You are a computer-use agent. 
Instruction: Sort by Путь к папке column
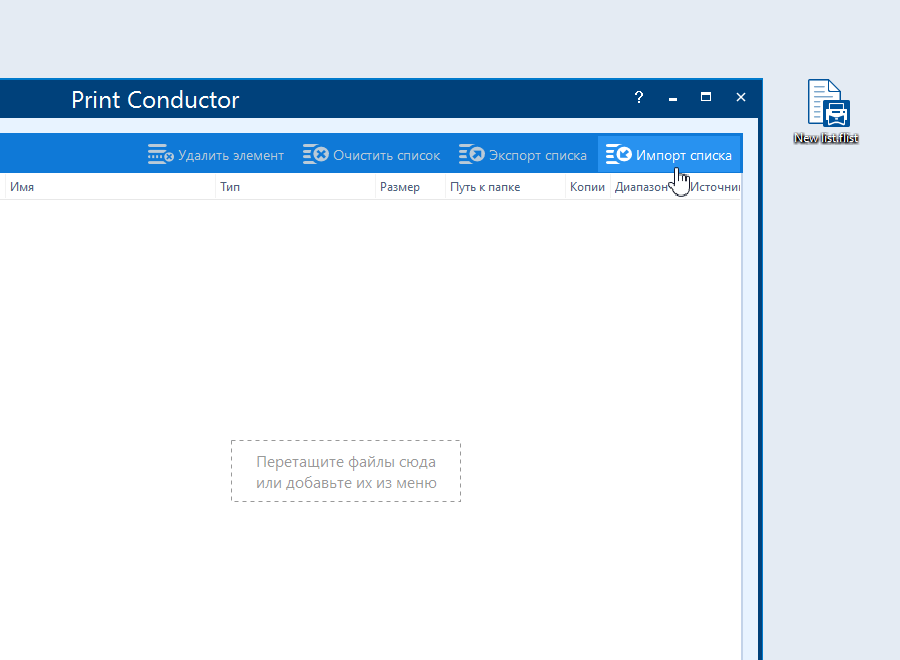click(x=506, y=187)
